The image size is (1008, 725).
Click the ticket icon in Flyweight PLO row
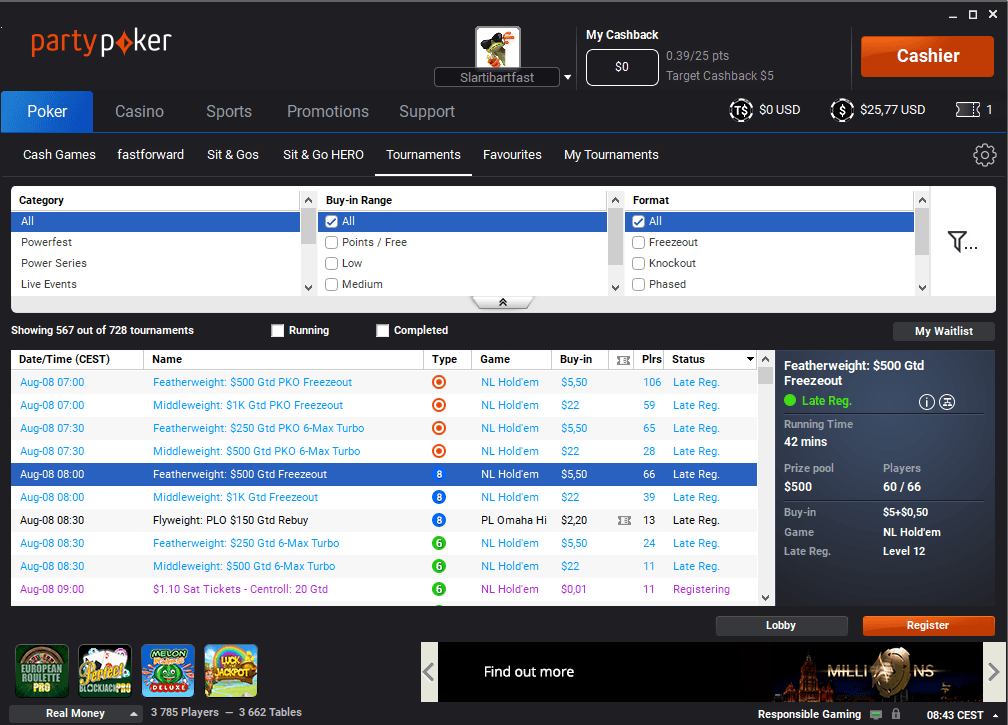click(x=624, y=521)
